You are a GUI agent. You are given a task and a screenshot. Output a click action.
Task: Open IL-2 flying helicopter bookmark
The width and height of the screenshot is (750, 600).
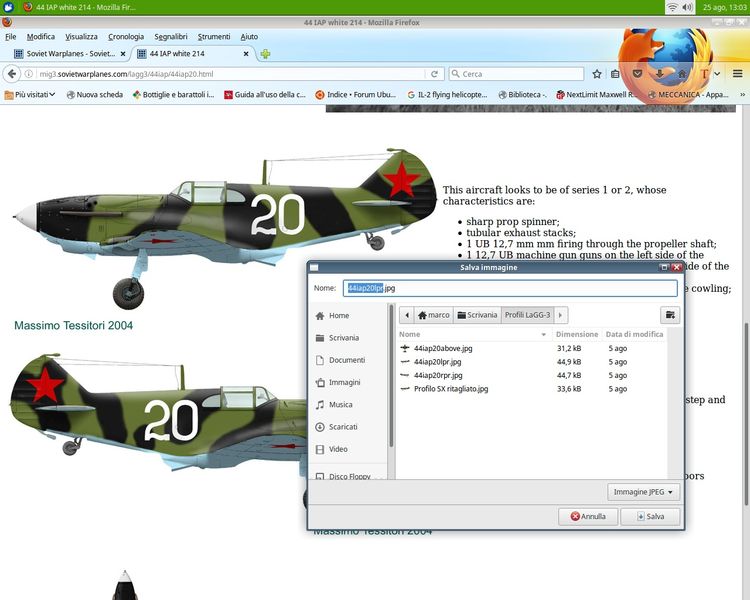[447, 95]
